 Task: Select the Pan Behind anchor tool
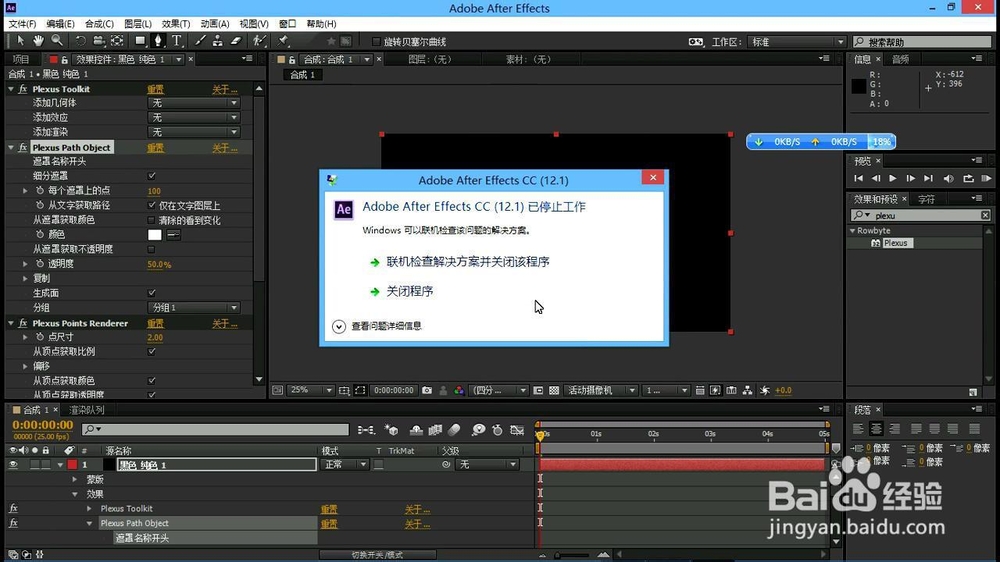(117, 41)
